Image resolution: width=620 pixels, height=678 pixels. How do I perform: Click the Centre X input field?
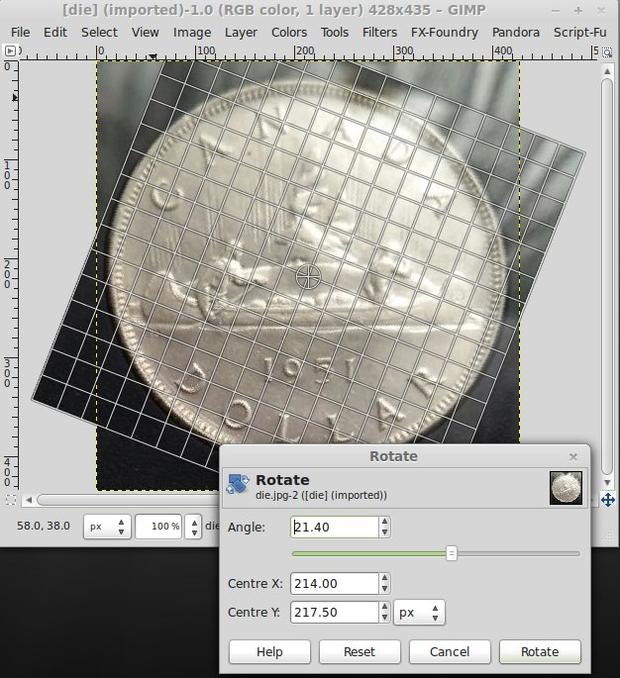(335, 583)
